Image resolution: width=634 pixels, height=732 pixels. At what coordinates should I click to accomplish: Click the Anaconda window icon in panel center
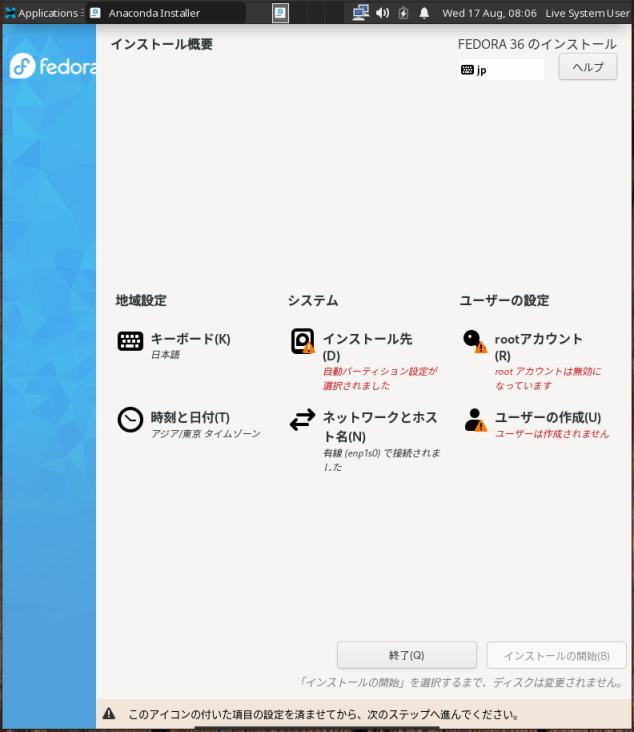[x=280, y=13]
